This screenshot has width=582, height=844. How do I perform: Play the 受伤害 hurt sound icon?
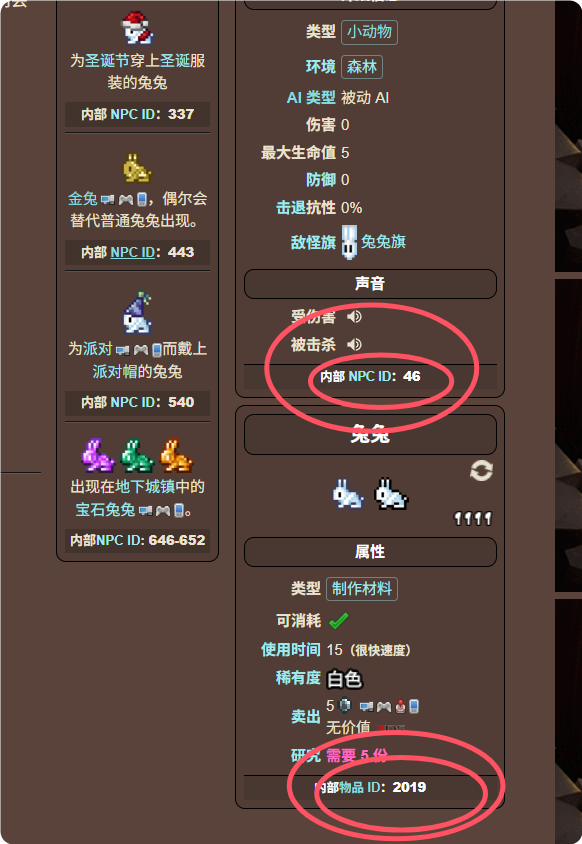click(x=354, y=316)
